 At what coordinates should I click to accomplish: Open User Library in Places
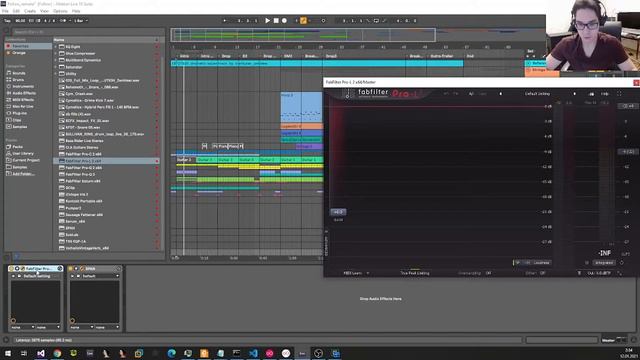[23, 153]
